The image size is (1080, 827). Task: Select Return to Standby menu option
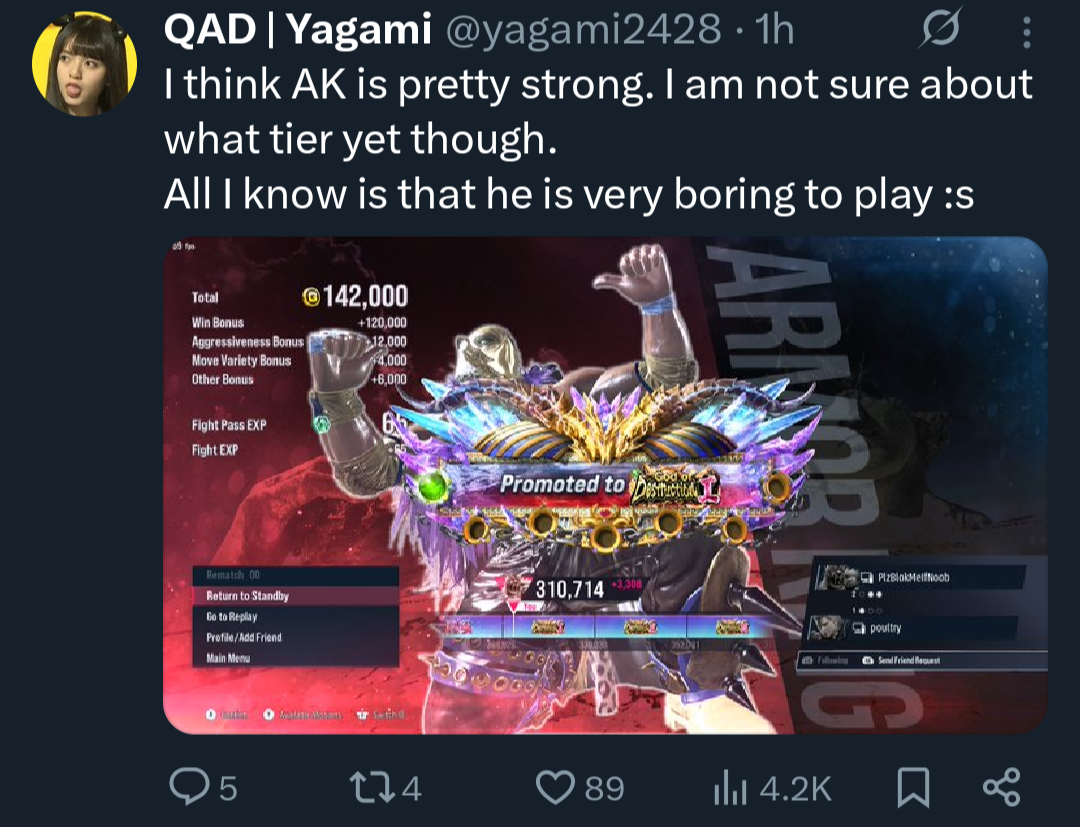[295, 596]
